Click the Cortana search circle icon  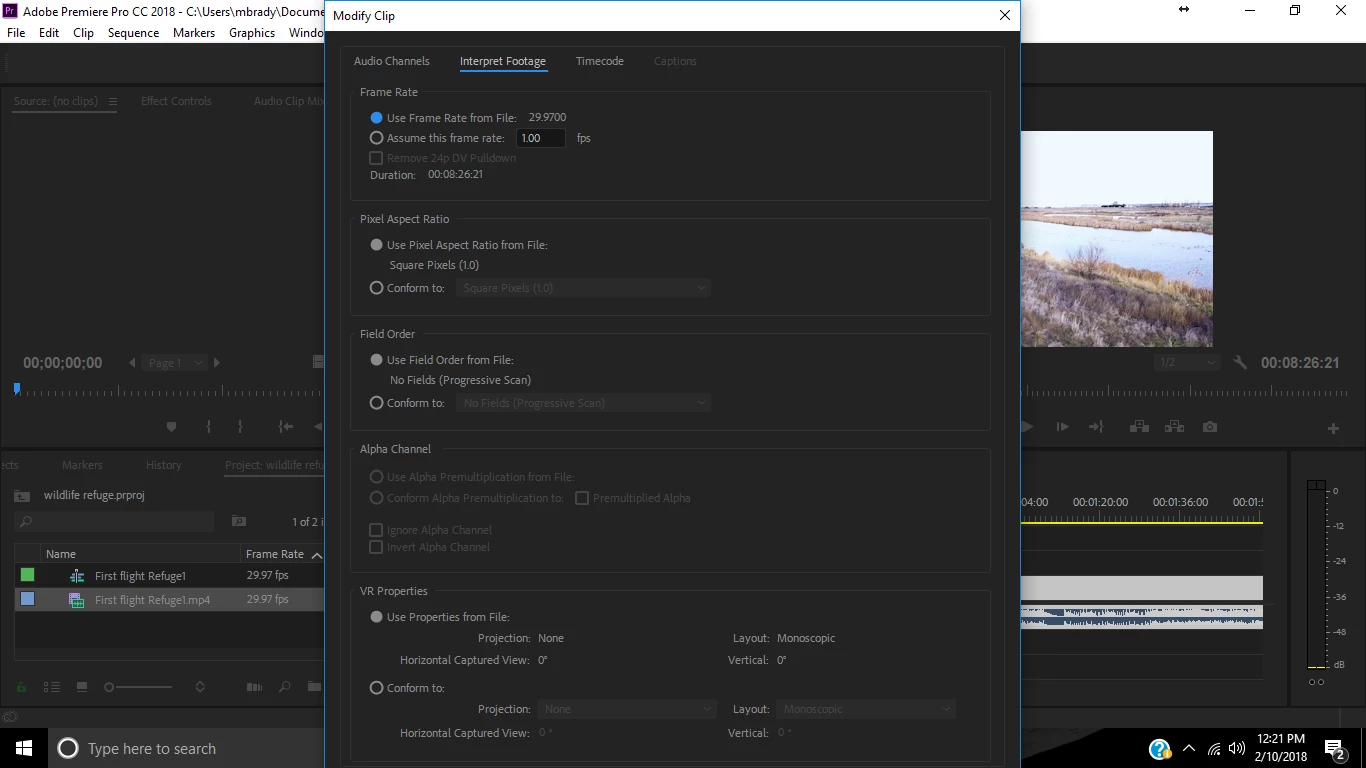tap(68, 748)
